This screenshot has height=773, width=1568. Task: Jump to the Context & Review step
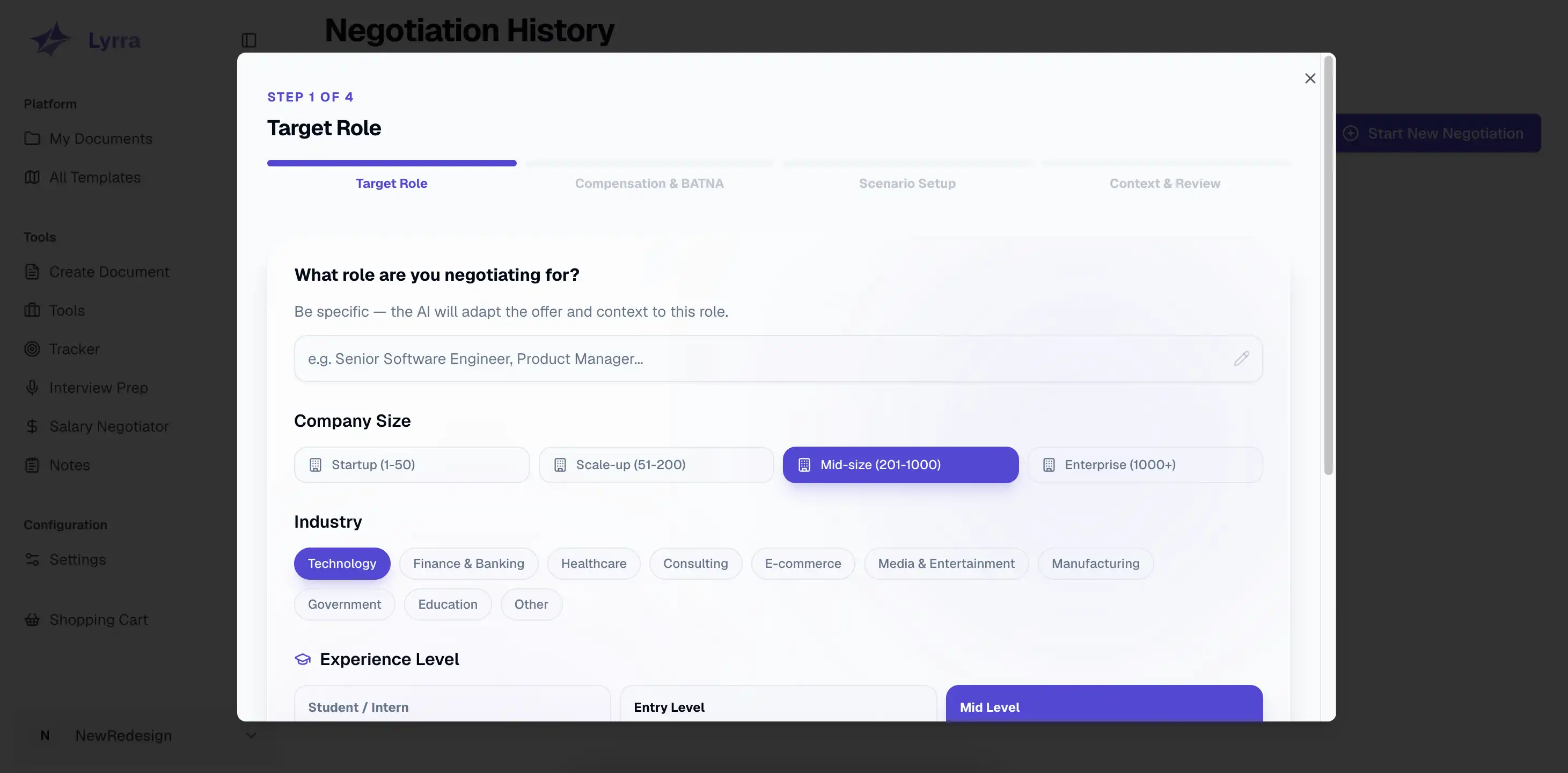pos(1164,183)
